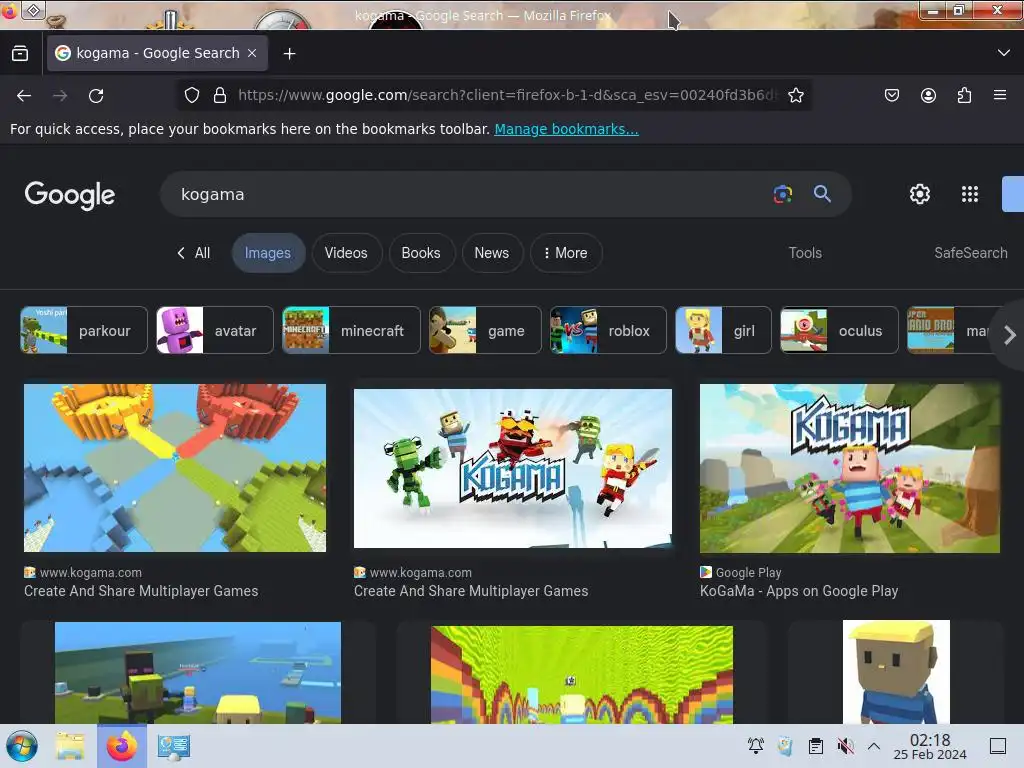Switch to News tab
The width and height of the screenshot is (1024, 768).
492,253
